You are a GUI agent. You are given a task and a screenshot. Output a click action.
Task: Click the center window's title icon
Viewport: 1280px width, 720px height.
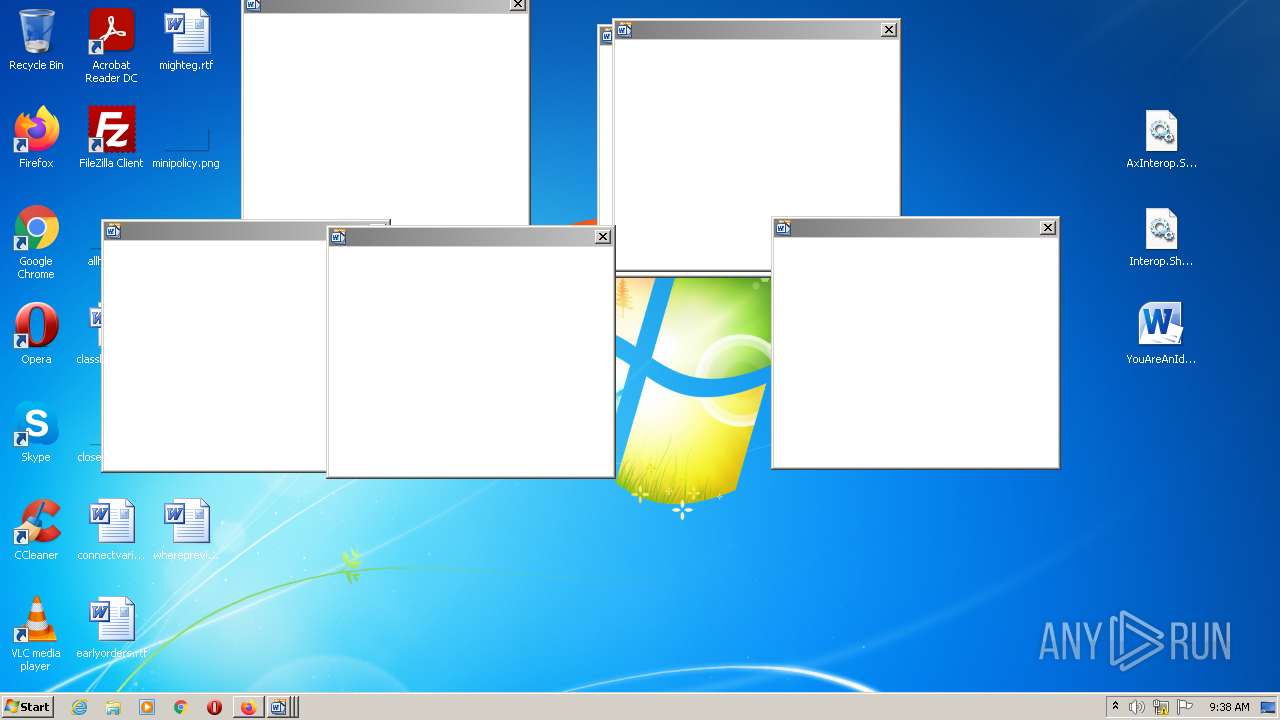[x=338, y=237]
